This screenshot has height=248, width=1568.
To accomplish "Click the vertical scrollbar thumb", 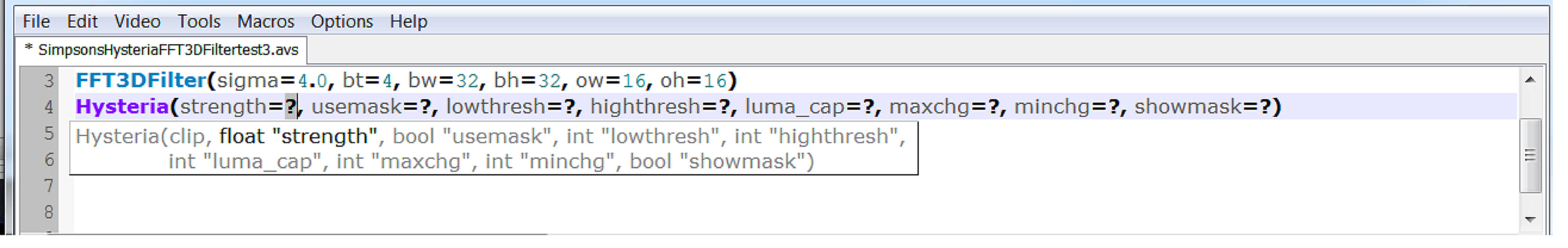I will click(x=1530, y=155).
